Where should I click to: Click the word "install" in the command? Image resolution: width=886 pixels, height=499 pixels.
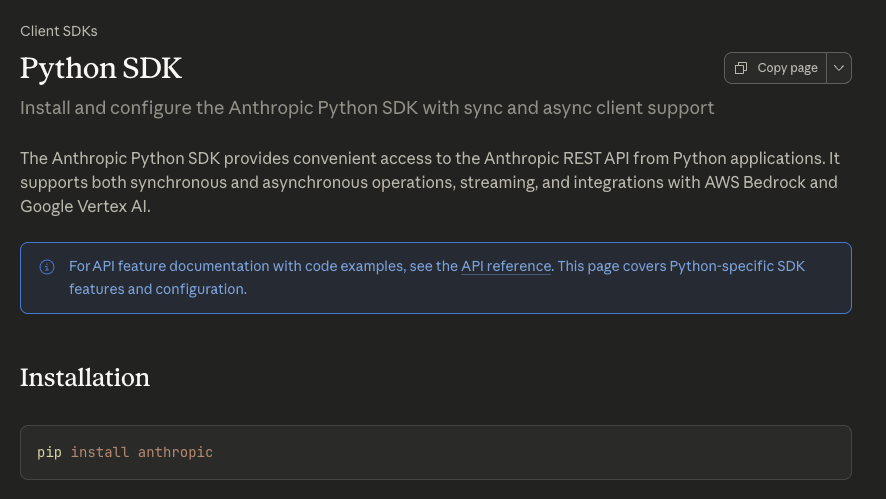(x=100, y=452)
